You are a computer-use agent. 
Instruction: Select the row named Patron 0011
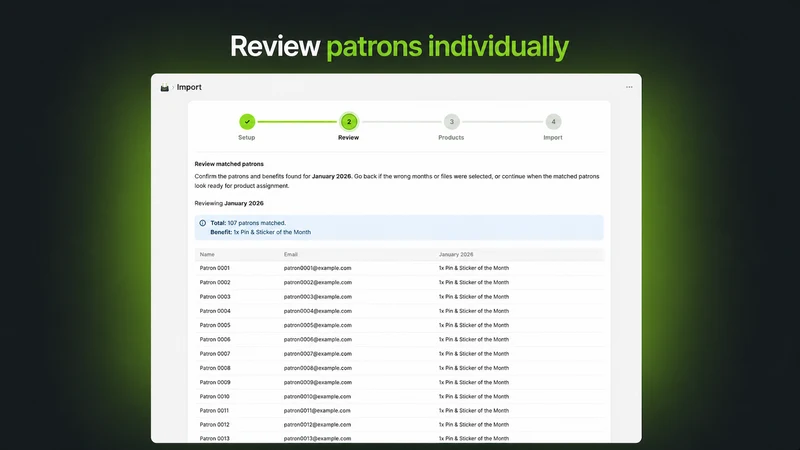click(x=399, y=410)
